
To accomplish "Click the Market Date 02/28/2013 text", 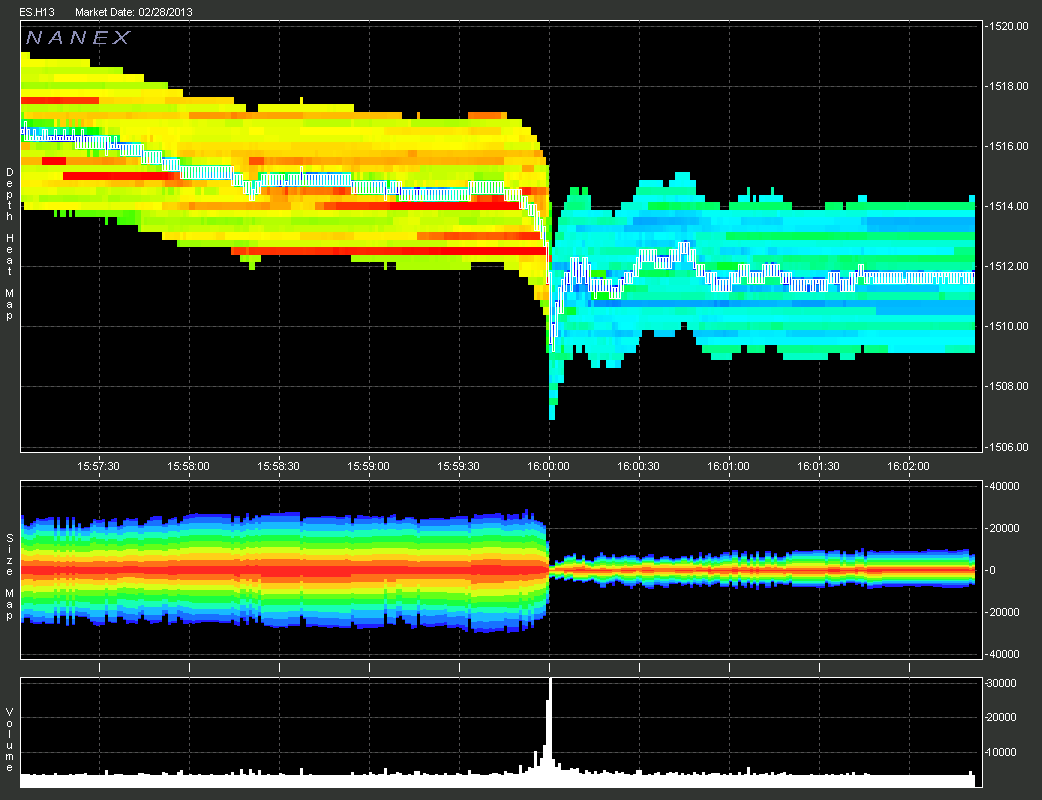I will [x=134, y=12].
